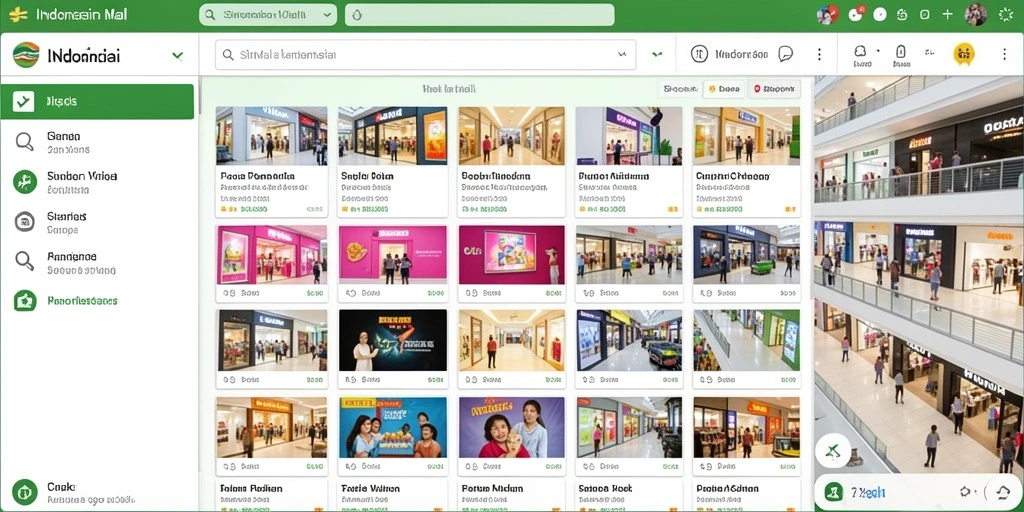Open the sidebar item with the green runner icon

pyautogui.click(x=97, y=182)
